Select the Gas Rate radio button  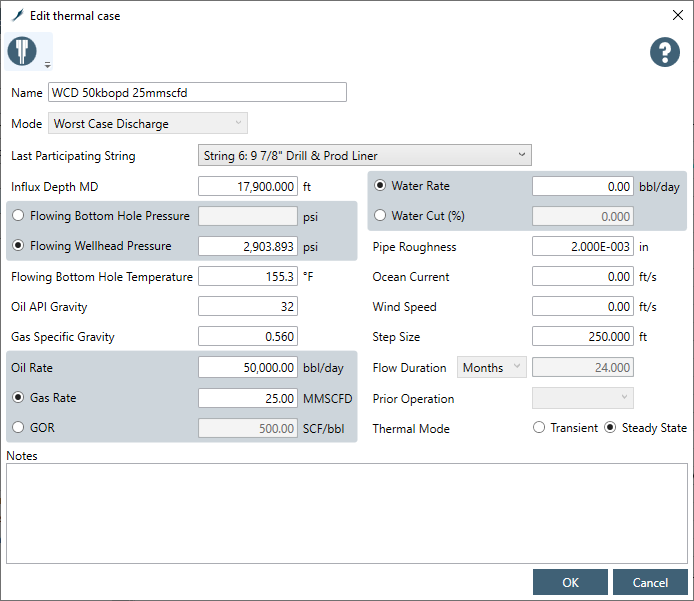[x=18, y=397]
